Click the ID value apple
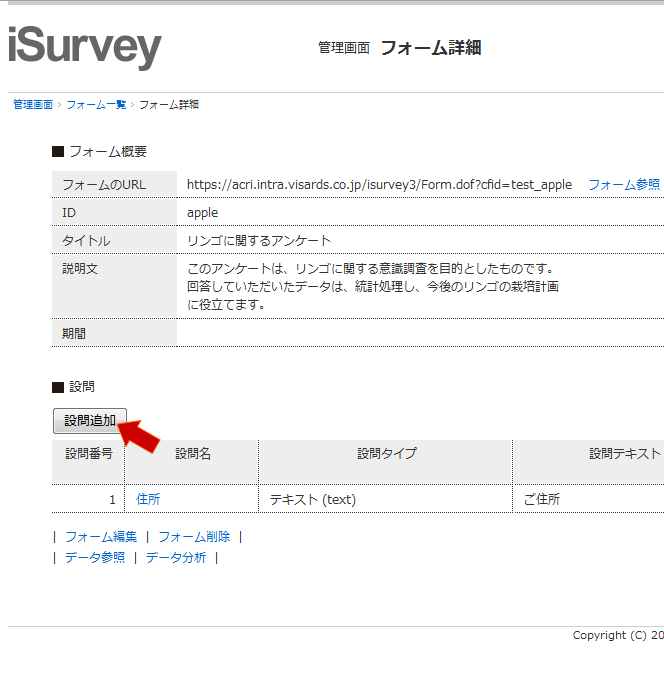This screenshot has height=673, width=664. click(x=202, y=213)
